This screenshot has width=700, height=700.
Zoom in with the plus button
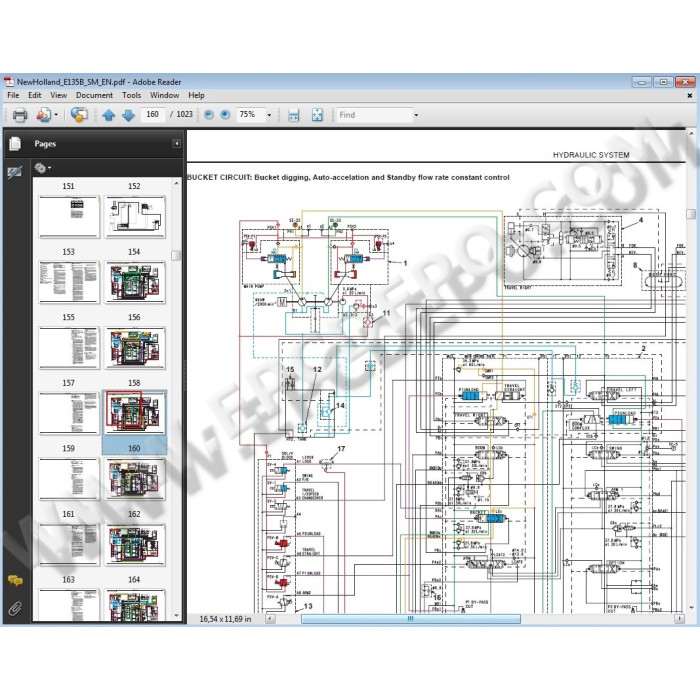click(x=225, y=115)
